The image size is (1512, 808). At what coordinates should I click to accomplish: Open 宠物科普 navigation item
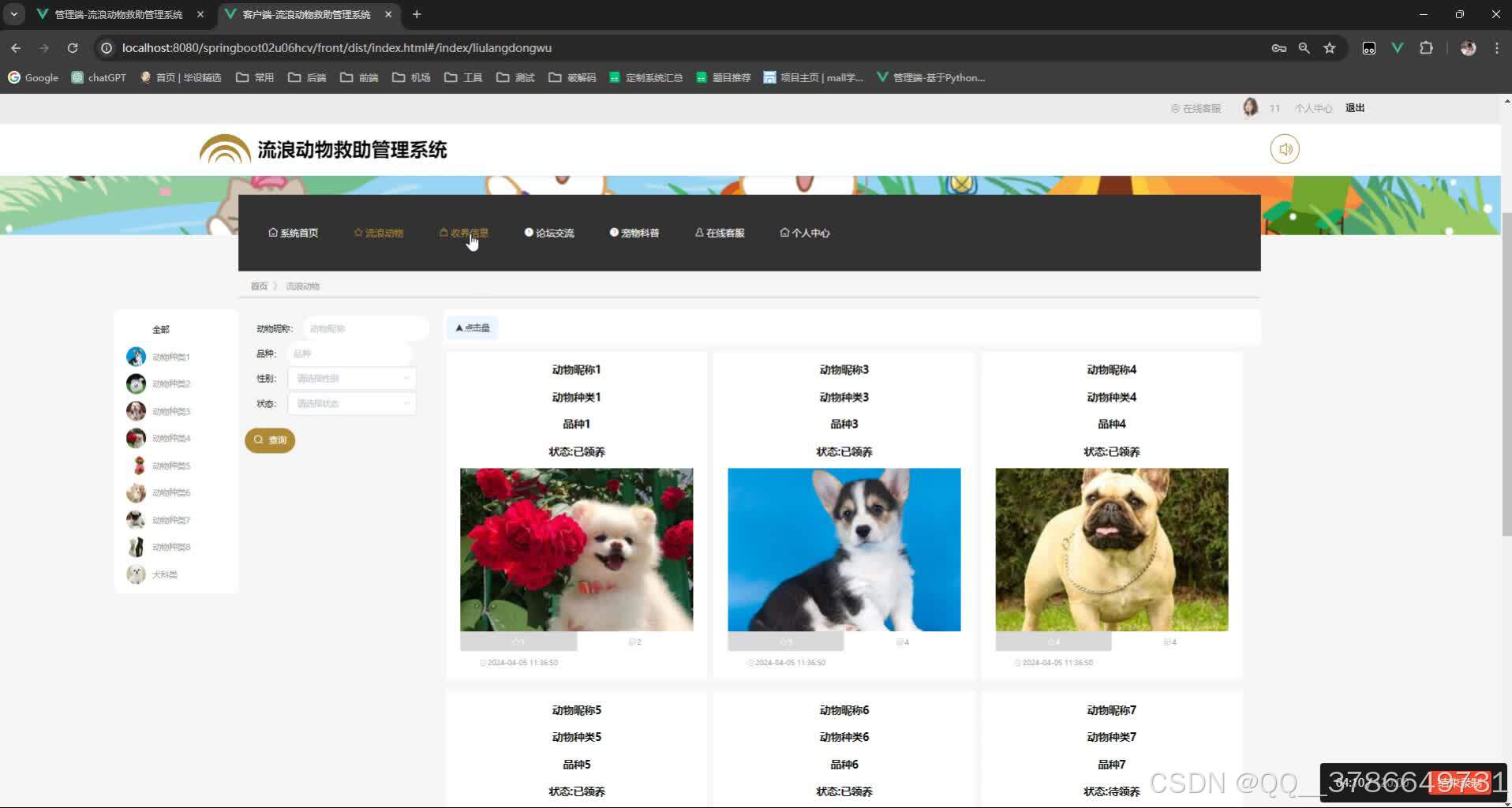click(634, 233)
